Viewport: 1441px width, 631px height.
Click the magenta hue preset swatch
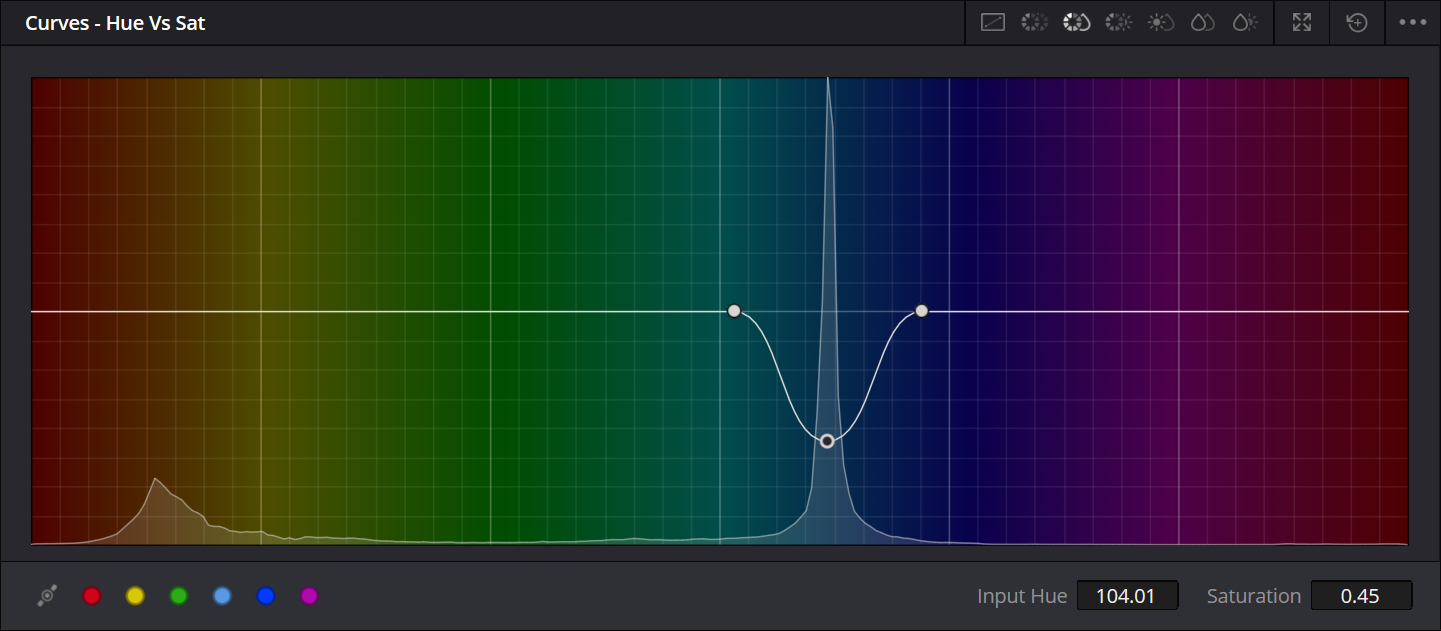click(309, 596)
